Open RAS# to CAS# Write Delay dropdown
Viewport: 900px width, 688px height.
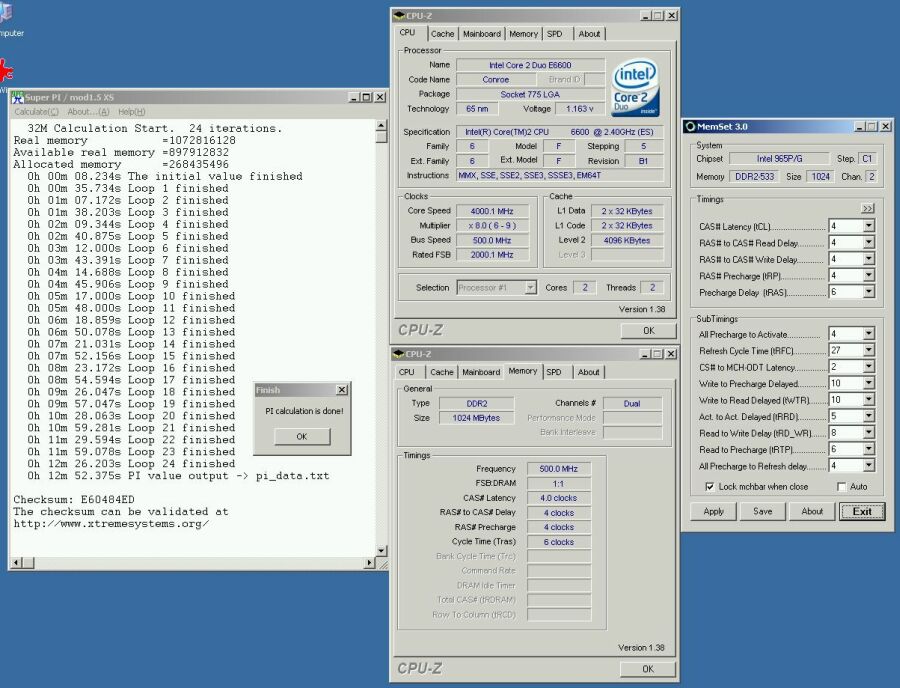[x=868, y=259]
